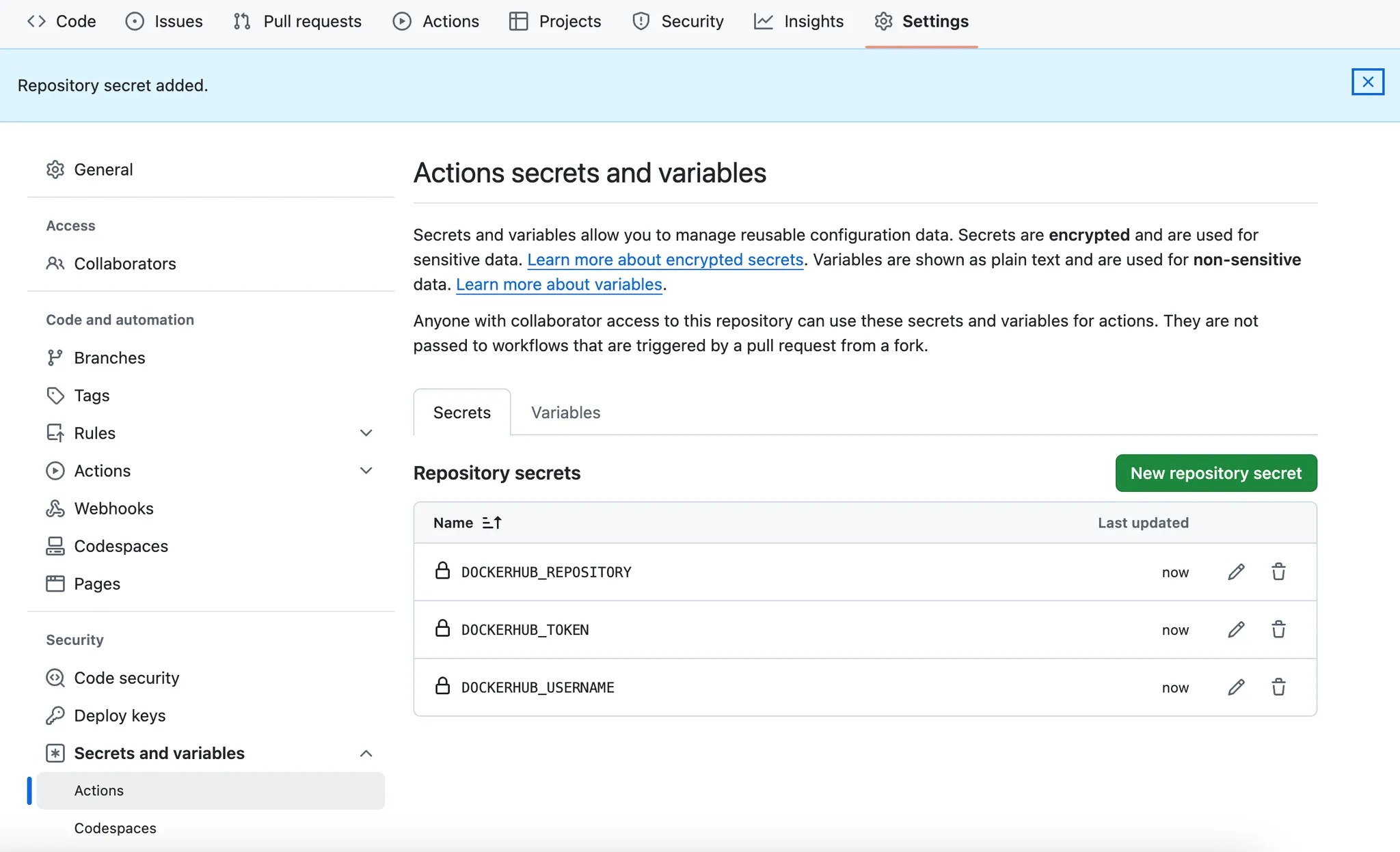Open Webhooks settings page
Image resolution: width=1400 pixels, height=852 pixels.
click(x=211, y=508)
